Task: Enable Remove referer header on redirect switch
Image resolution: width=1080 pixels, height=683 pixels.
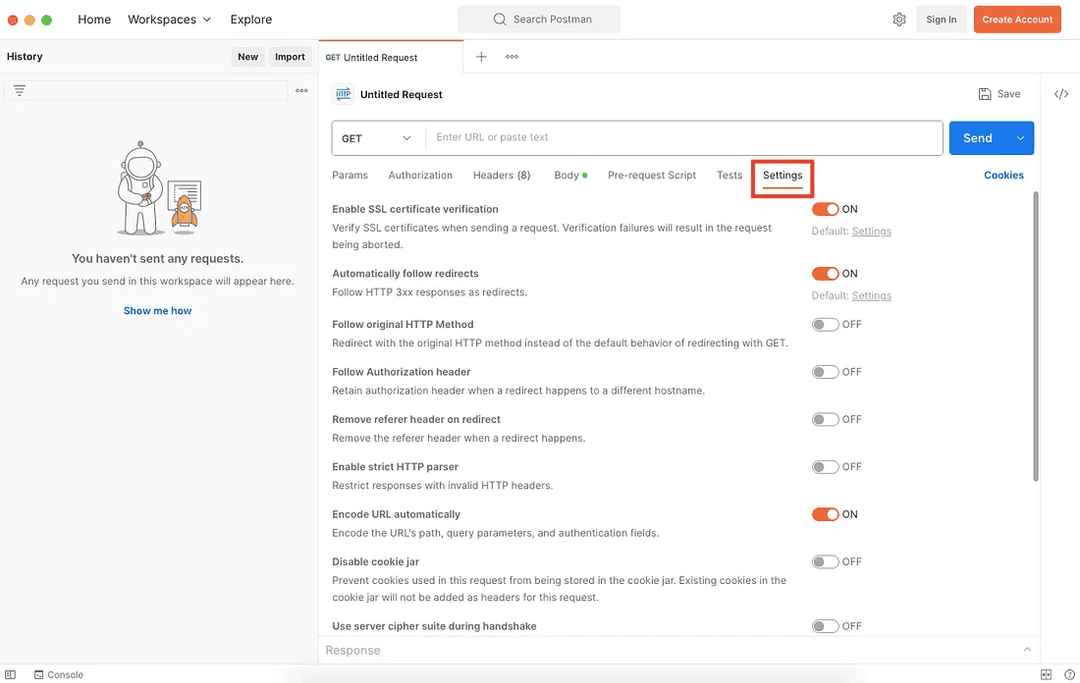Action: (825, 420)
